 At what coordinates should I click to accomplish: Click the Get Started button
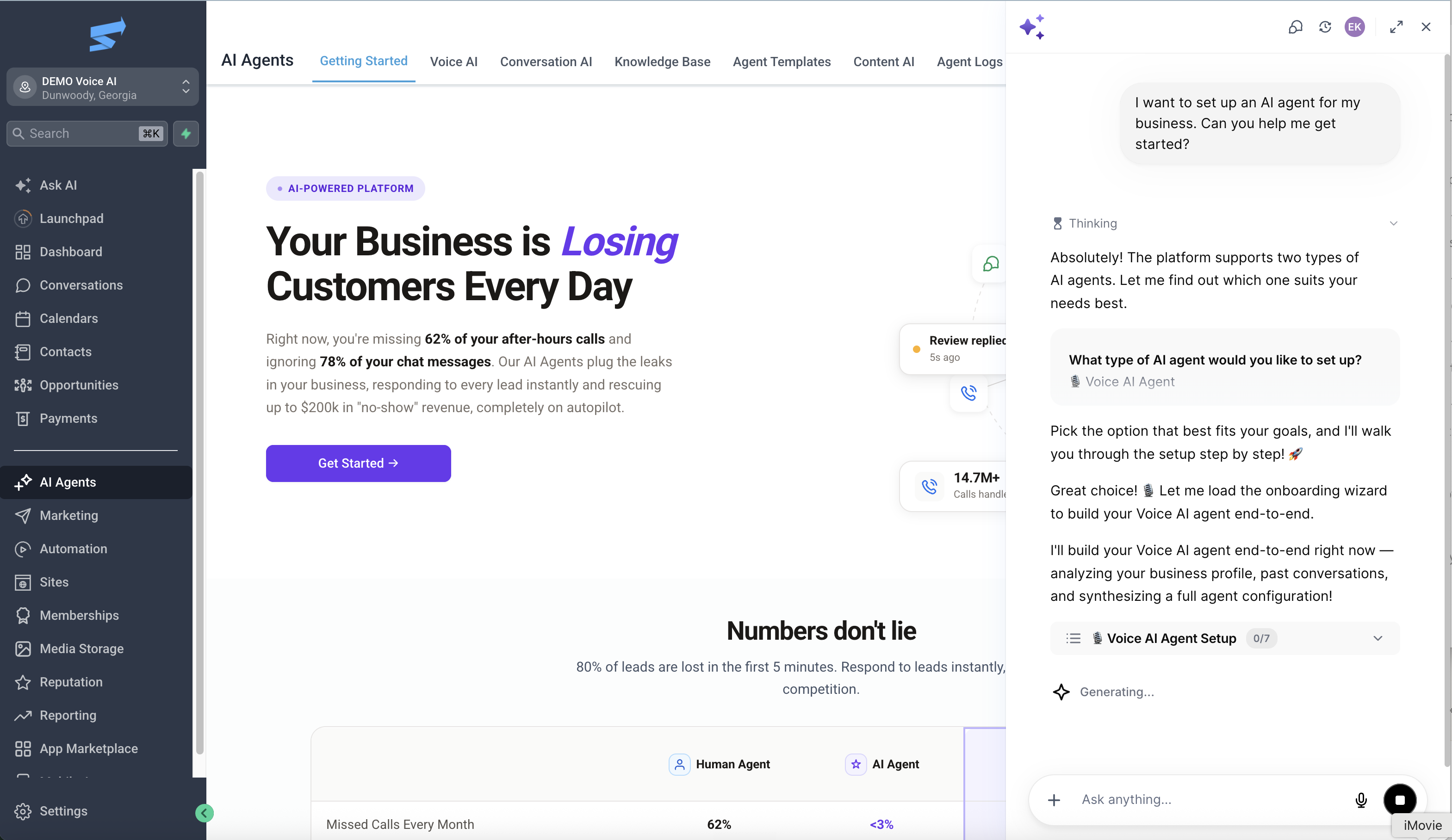[358, 463]
